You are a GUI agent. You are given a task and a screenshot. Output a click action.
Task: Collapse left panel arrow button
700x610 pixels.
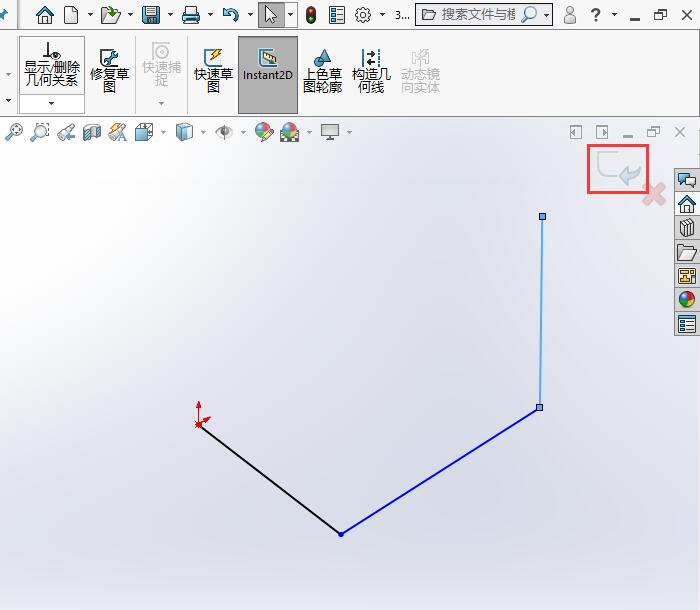pyautogui.click(x=575, y=132)
